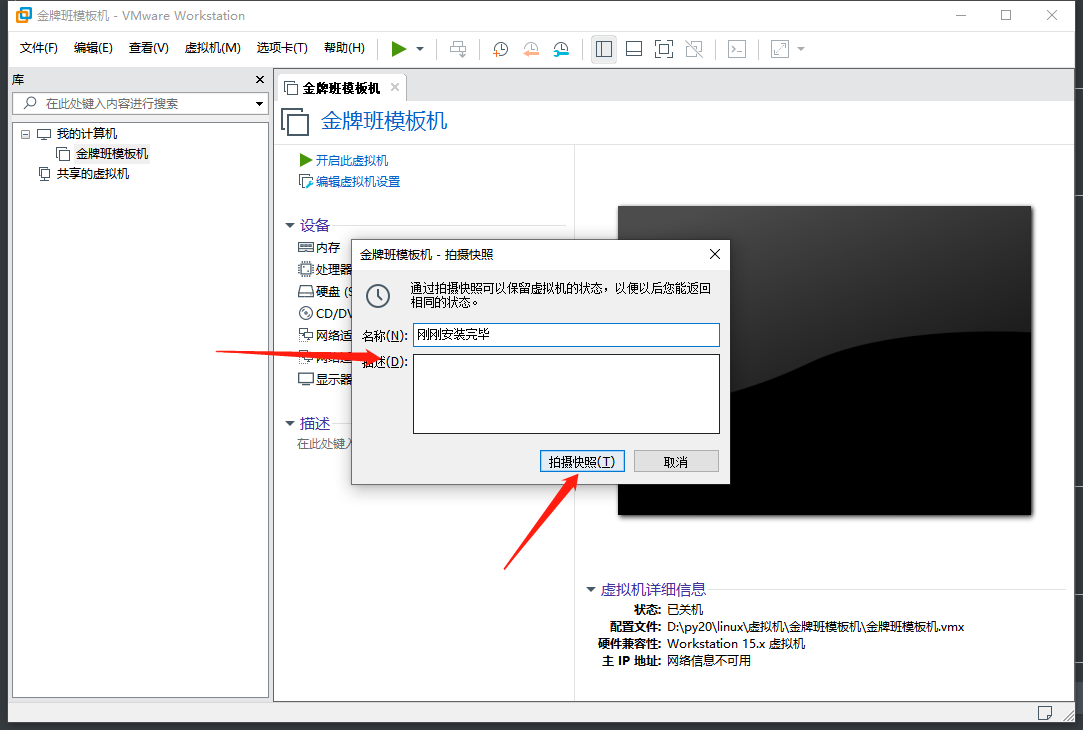Screen dimensions: 1083x730
Task: Click the 取消 button in snapshot dialog
Action: point(676,461)
